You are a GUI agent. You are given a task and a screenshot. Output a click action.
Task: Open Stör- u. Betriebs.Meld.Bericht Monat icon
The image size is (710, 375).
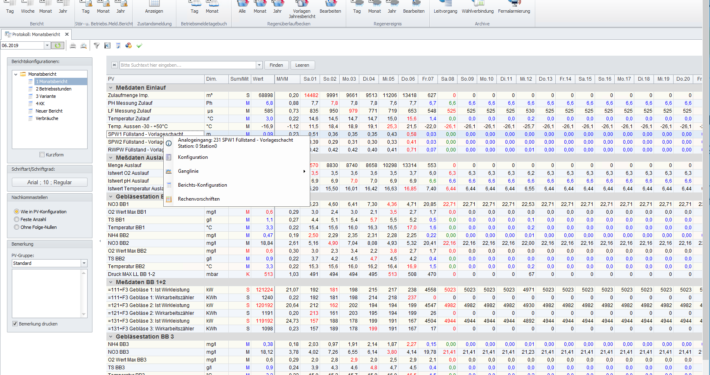pyautogui.click(x=103, y=7)
